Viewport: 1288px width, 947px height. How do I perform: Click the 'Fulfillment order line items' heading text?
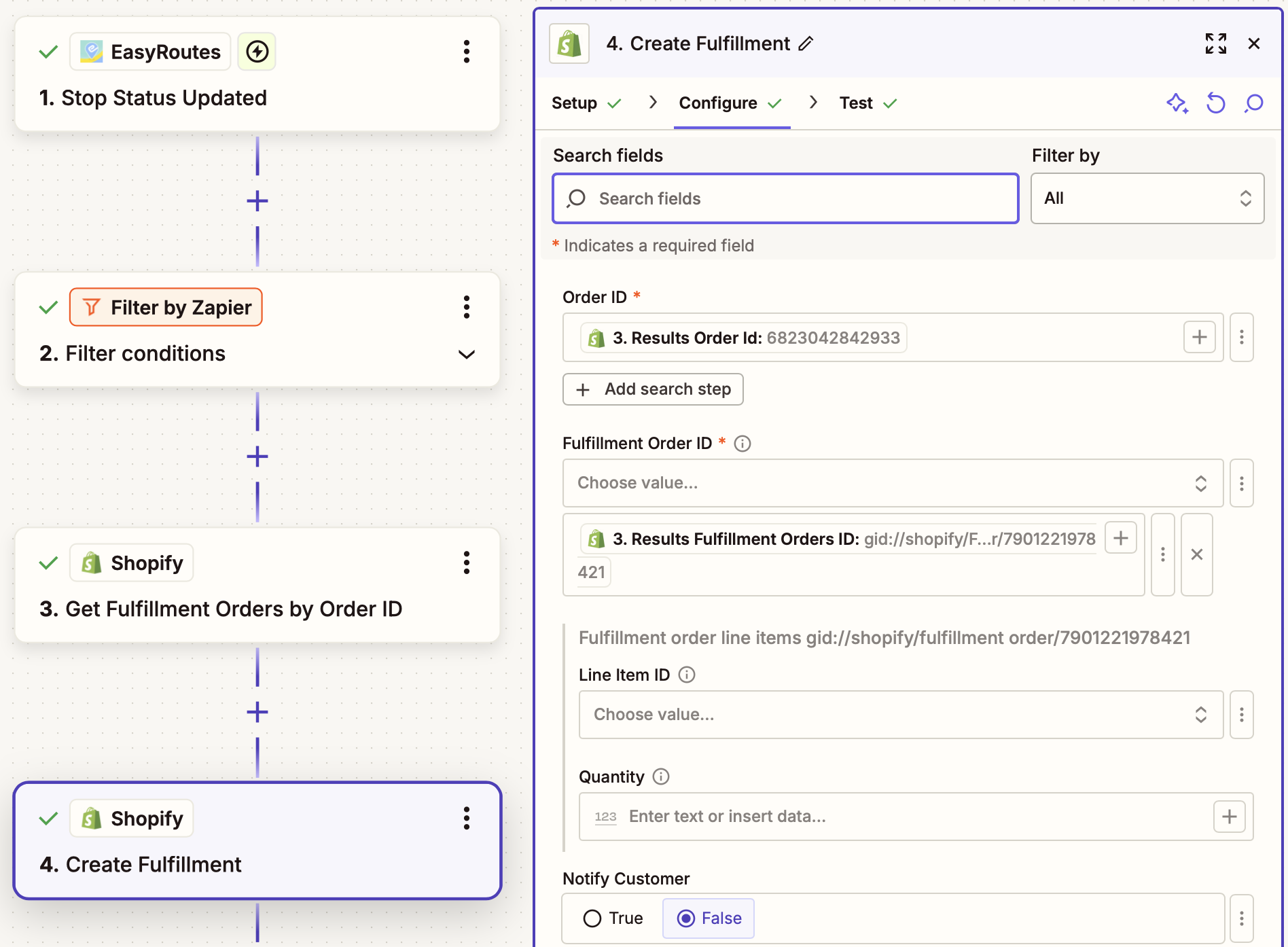[x=884, y=638]
